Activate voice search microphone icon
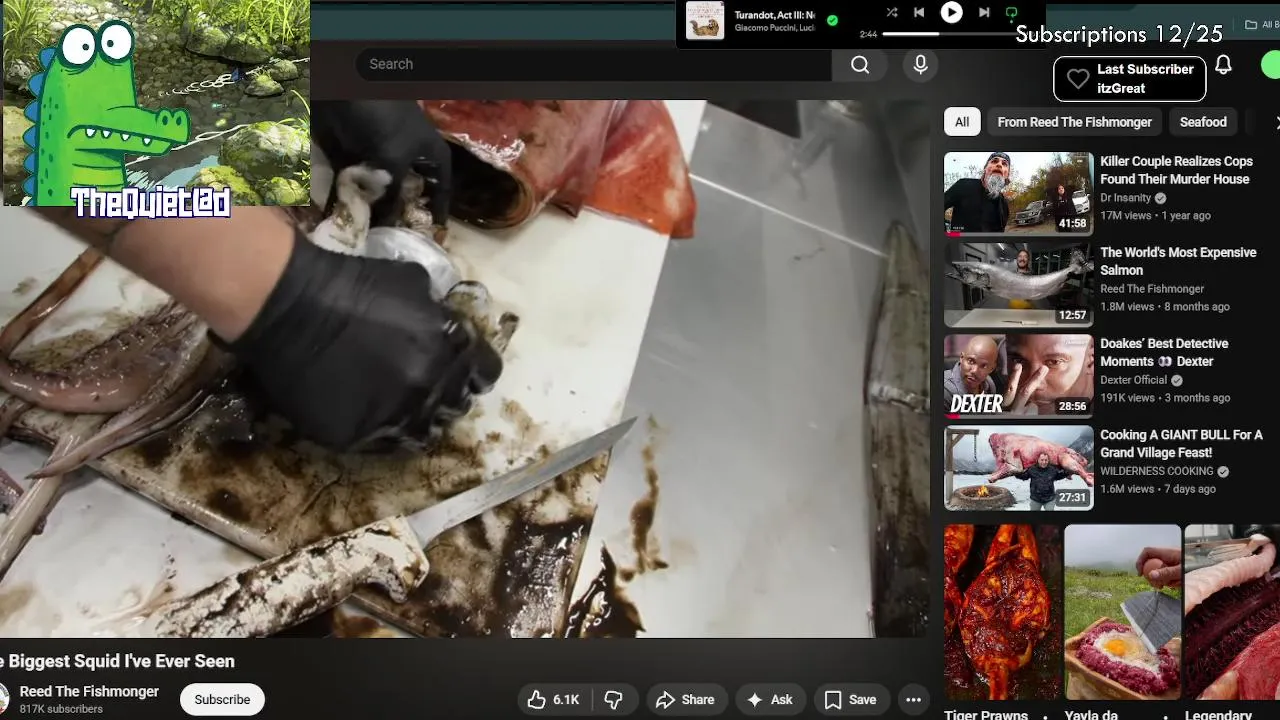1280x720 pixels. coord(920,64)
